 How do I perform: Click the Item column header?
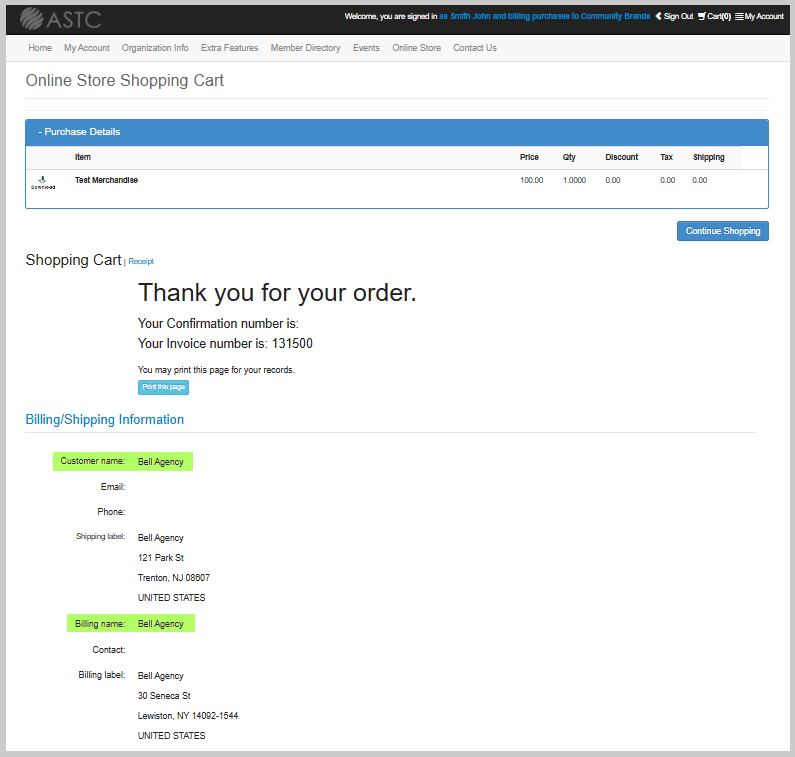click(x=83, y=157)
